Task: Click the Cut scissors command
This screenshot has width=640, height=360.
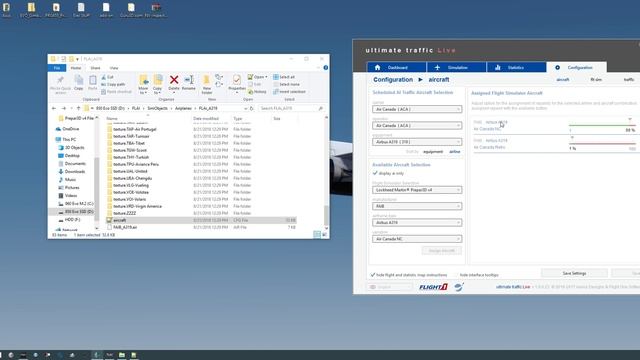Action: pyautogui.click(x=107, y=77)
